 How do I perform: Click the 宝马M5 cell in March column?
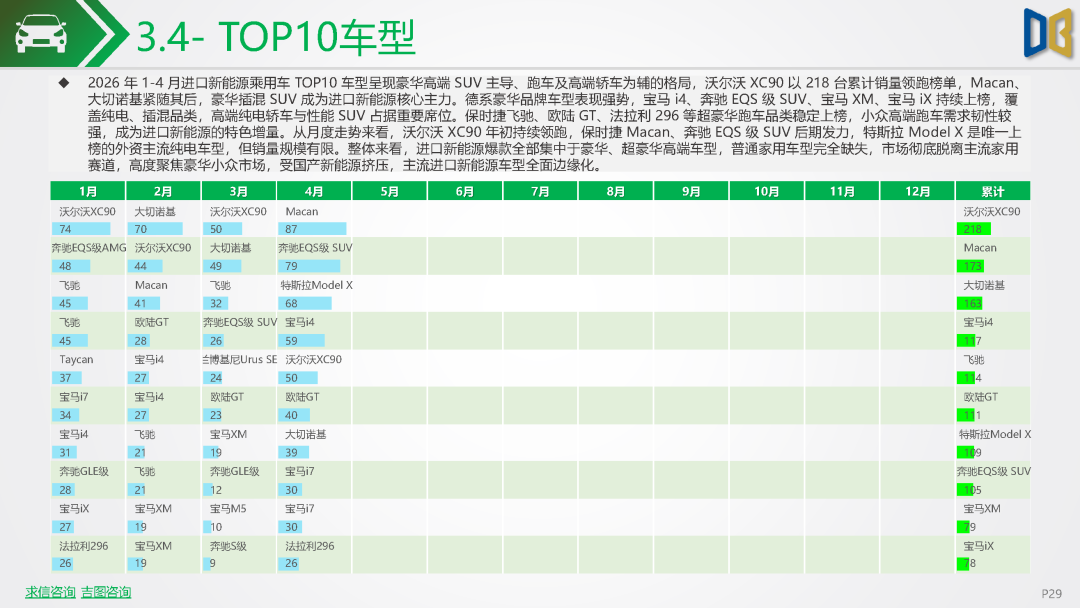pos(228,509)
